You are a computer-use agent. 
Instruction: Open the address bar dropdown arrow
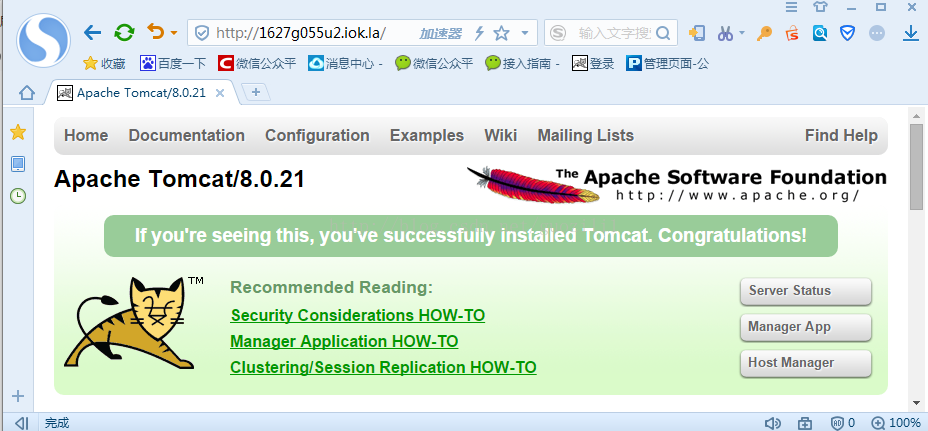click(x=524, y=33)
